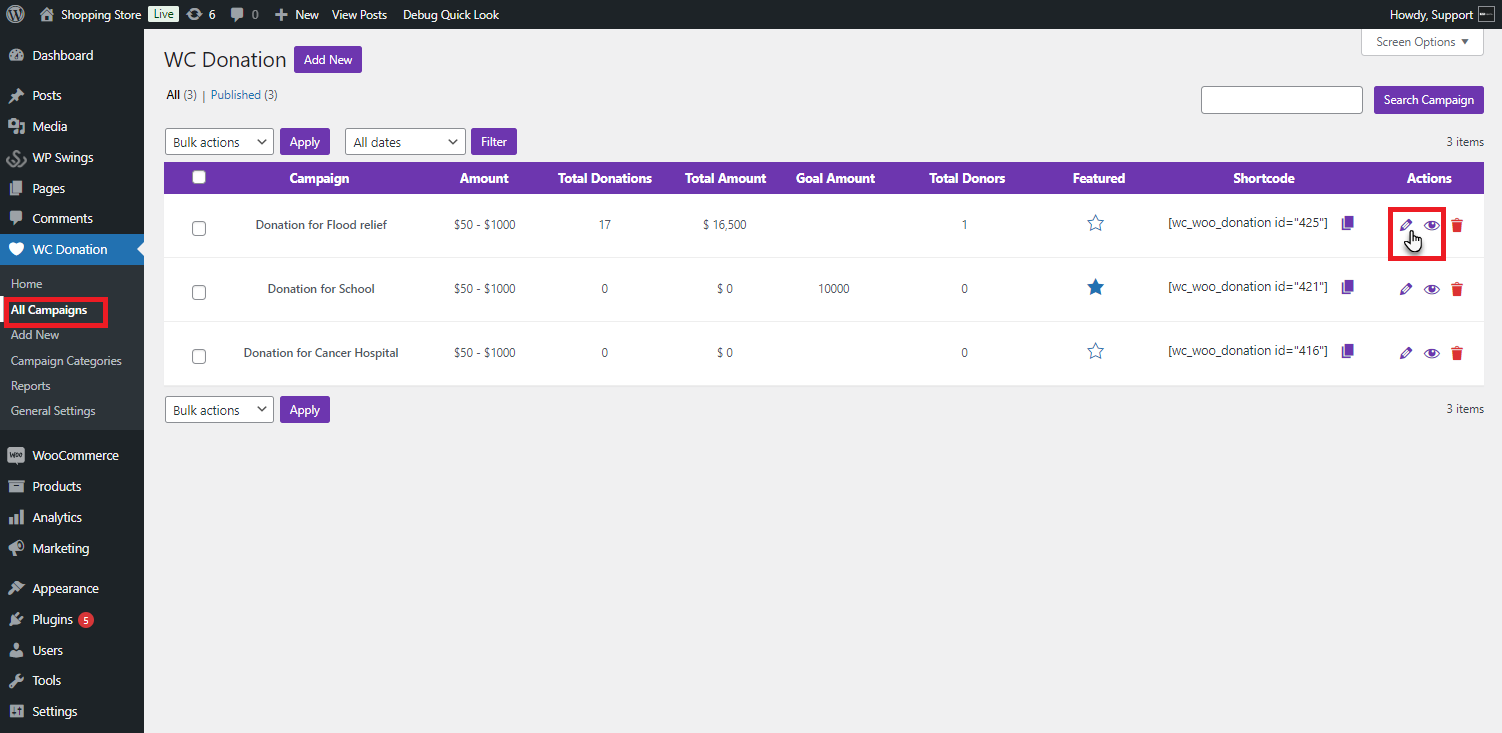Open the Marketing menu

tap(72, 548)
